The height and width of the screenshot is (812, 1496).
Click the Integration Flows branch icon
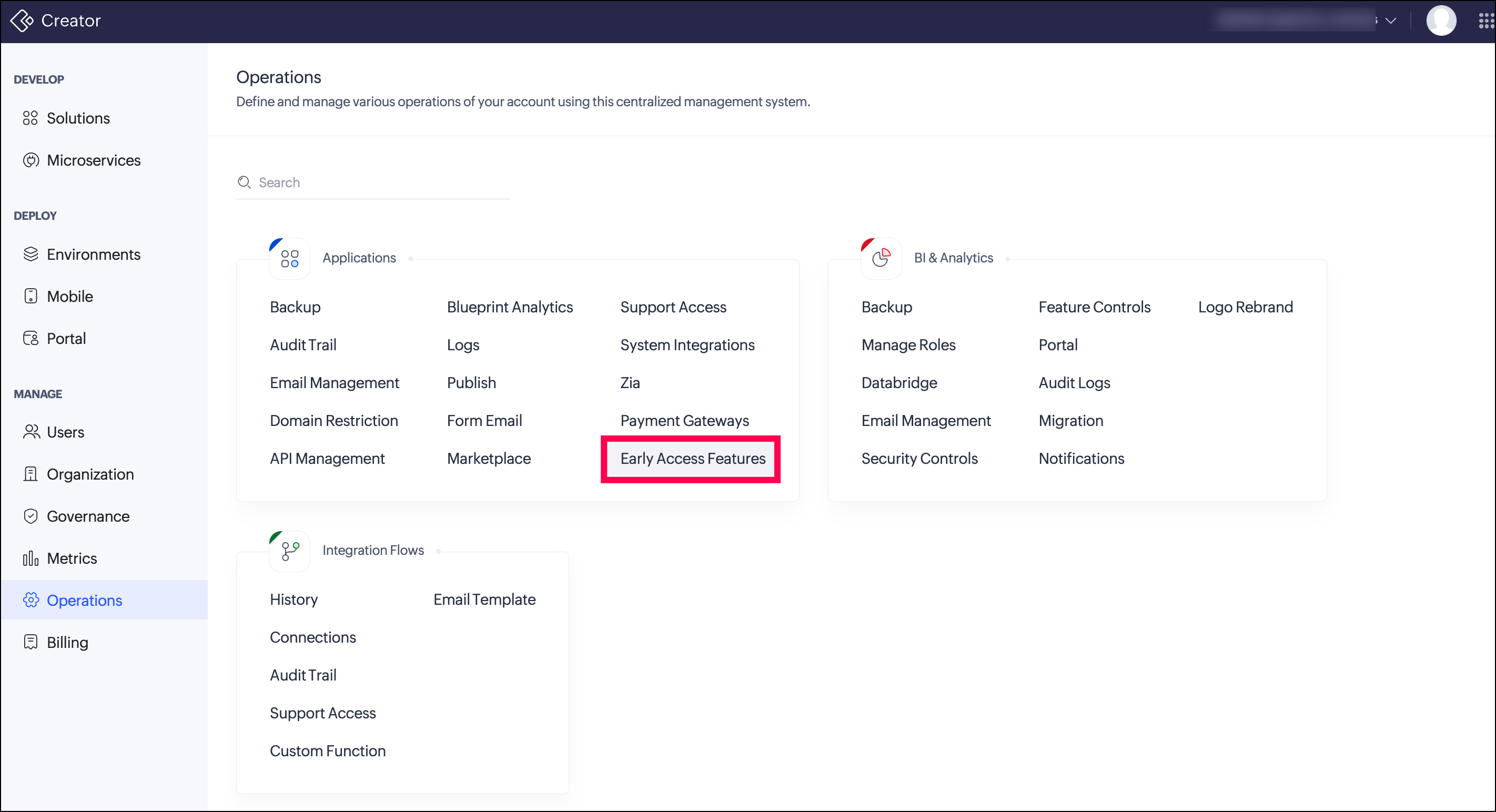click(289, 551)
